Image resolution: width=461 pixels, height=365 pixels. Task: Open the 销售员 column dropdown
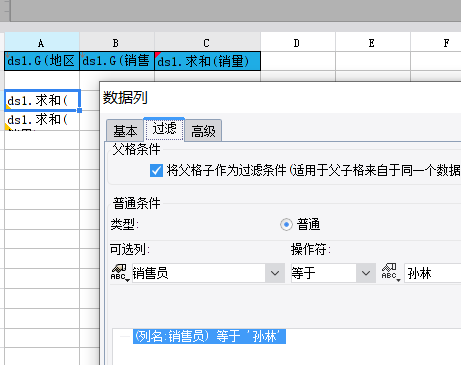[275, 273]
